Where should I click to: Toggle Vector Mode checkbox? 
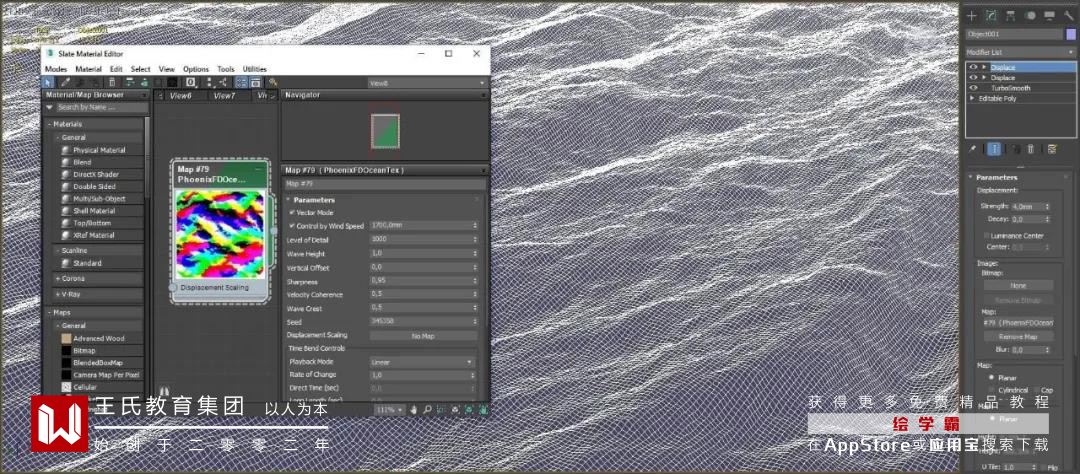[x=292, y=213]
